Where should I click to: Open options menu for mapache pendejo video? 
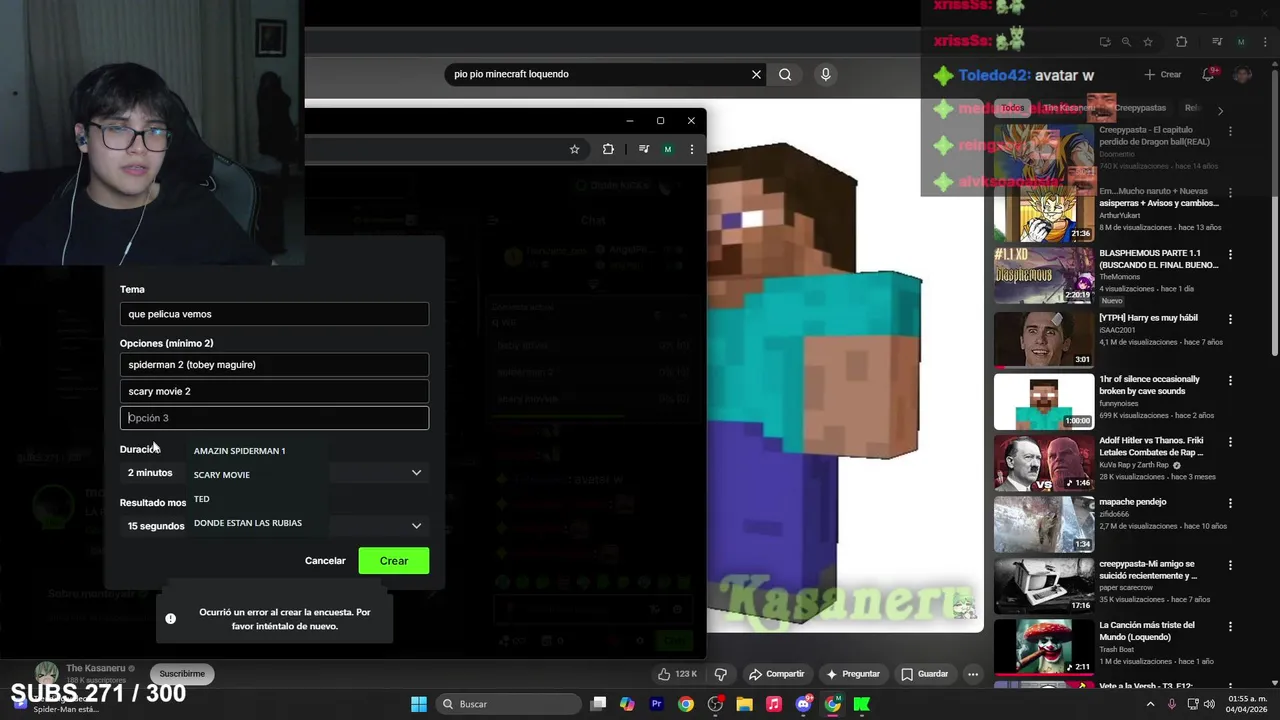[1230, 503]
